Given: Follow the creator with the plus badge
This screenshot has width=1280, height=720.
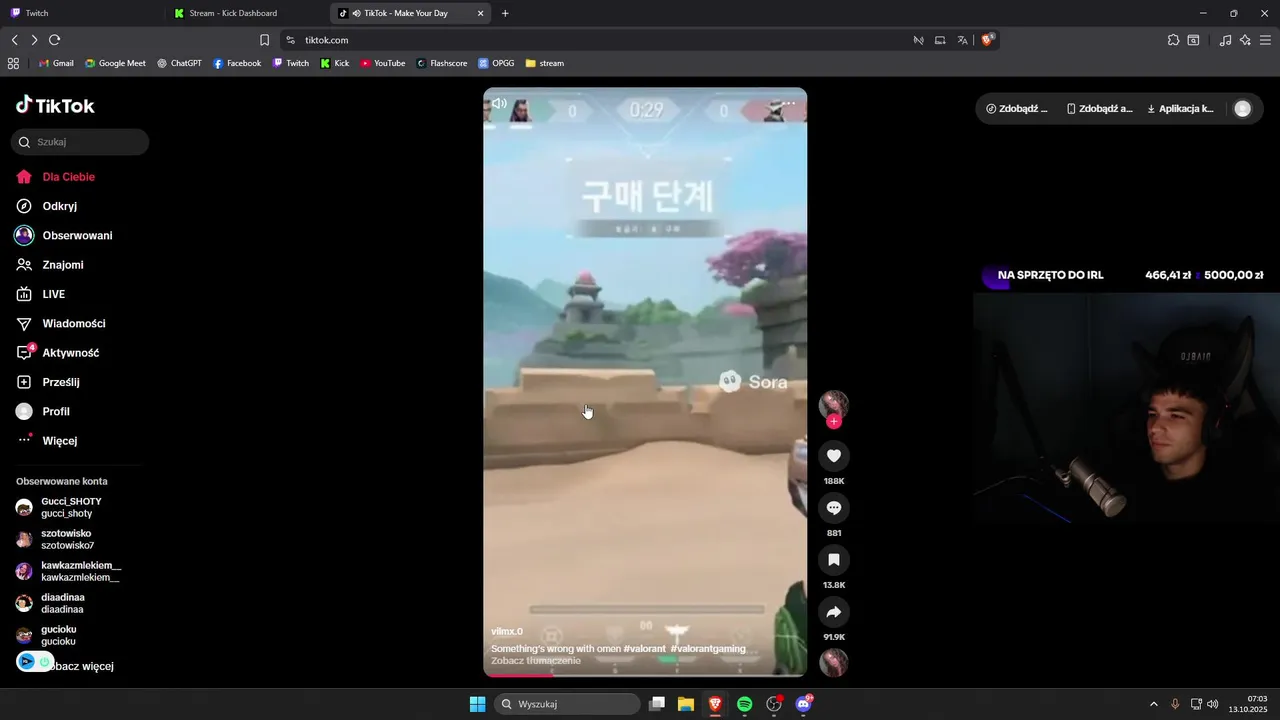Looking at the screenshot, I should coord(834,421).
